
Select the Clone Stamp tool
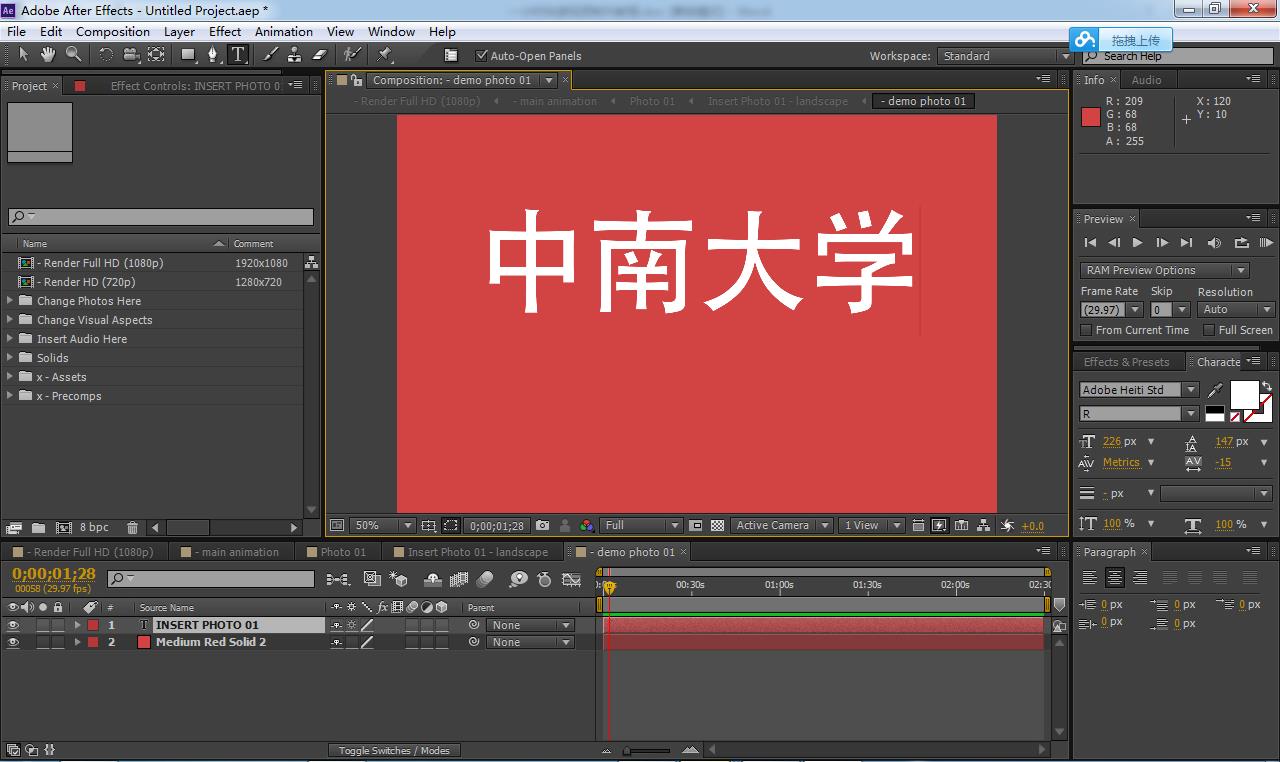coord(297,55)
